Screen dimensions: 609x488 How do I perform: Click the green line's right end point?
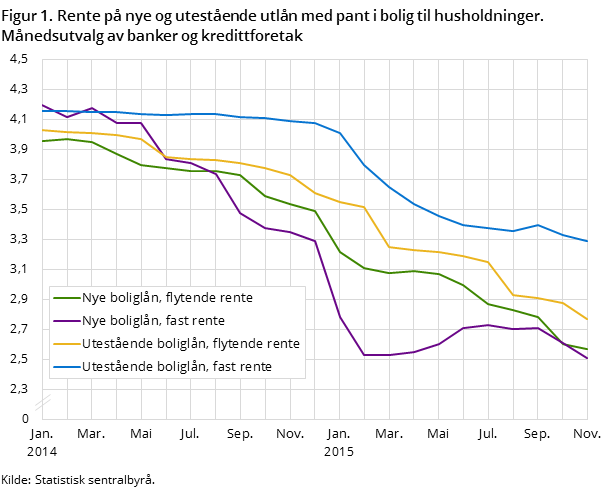pyautogui.click(x=587, y=350)
